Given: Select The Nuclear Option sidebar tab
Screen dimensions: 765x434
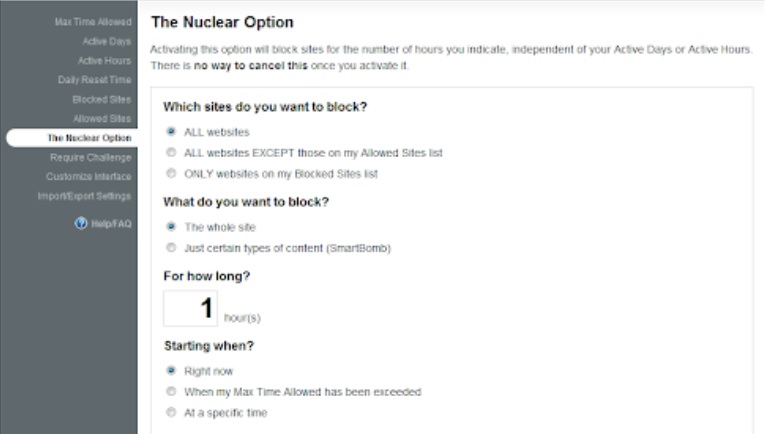Looking at the screenshot, I should click(x=89, y=137).
